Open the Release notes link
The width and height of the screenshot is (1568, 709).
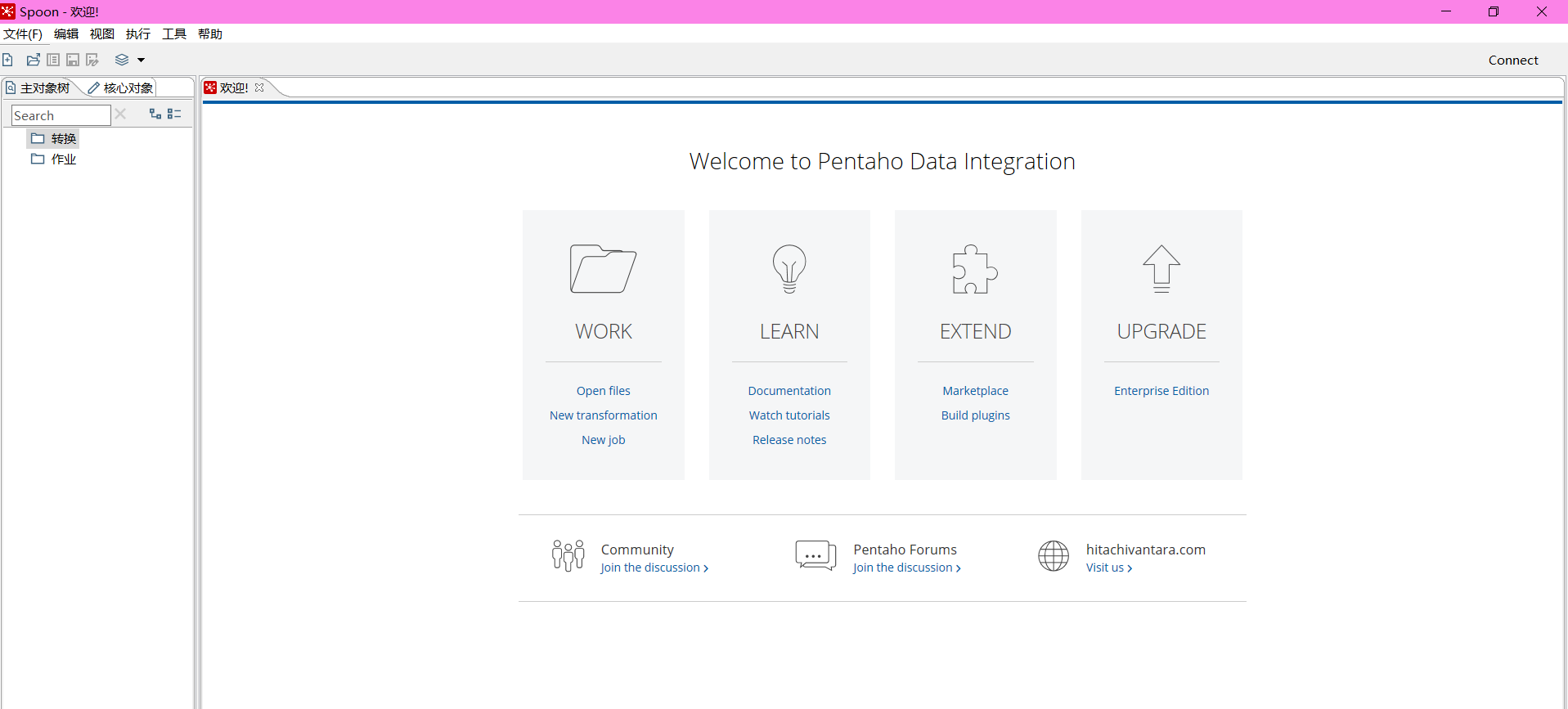pos(789,440)
